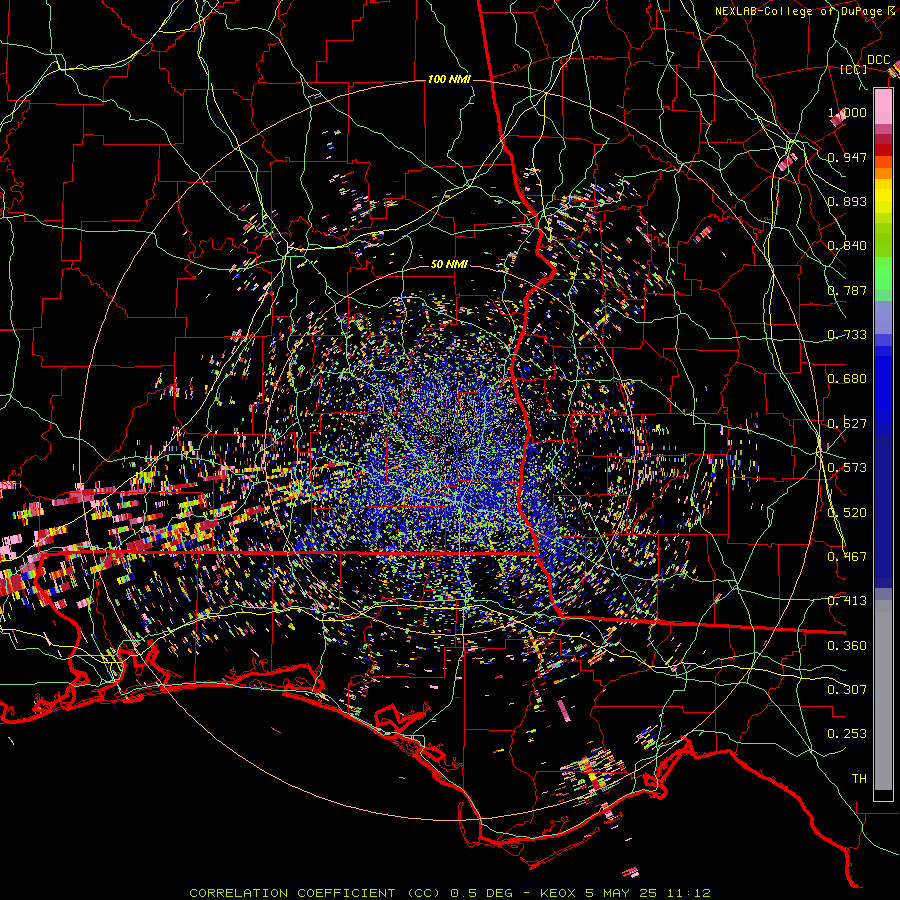Select the 0.893 scale value
The image size is (900, 900).
tap(847, 201)
